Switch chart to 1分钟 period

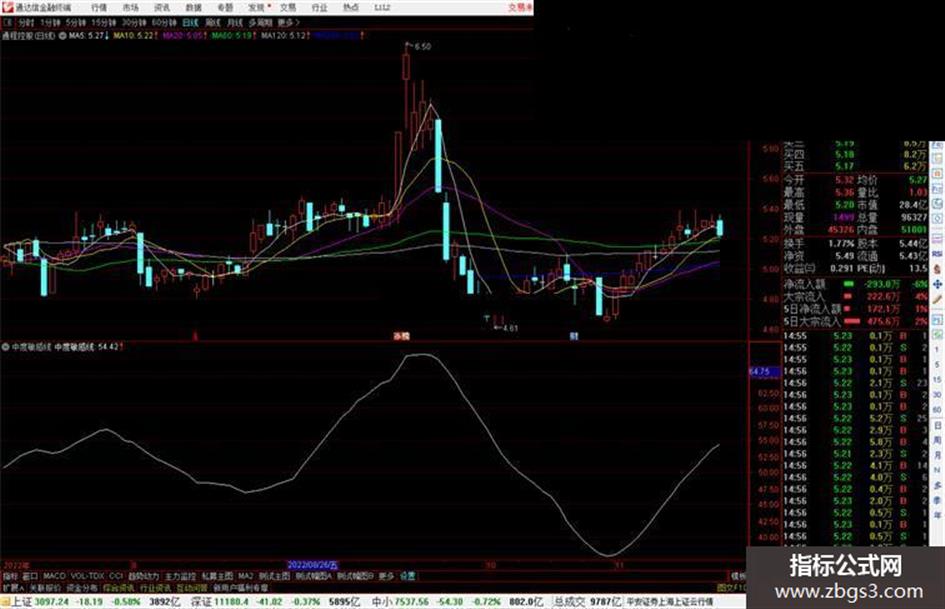(x=51, y=23)
